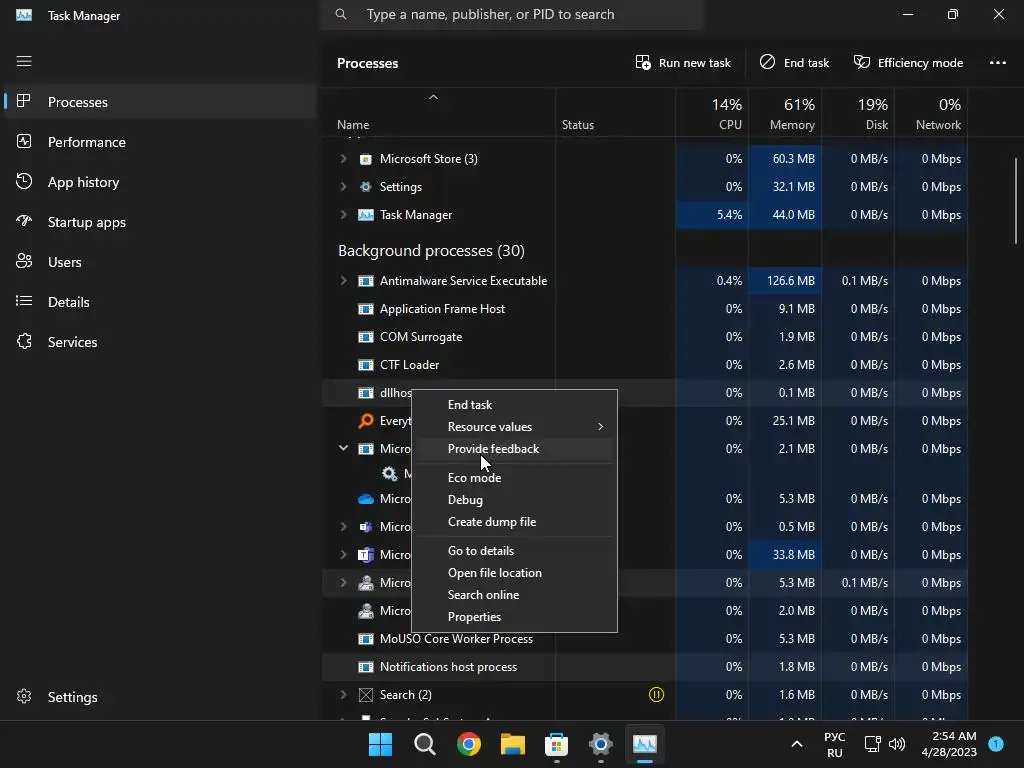Show hidden tray icons
The height and width of the screenshot is (768, 1024).
point(797,744)
